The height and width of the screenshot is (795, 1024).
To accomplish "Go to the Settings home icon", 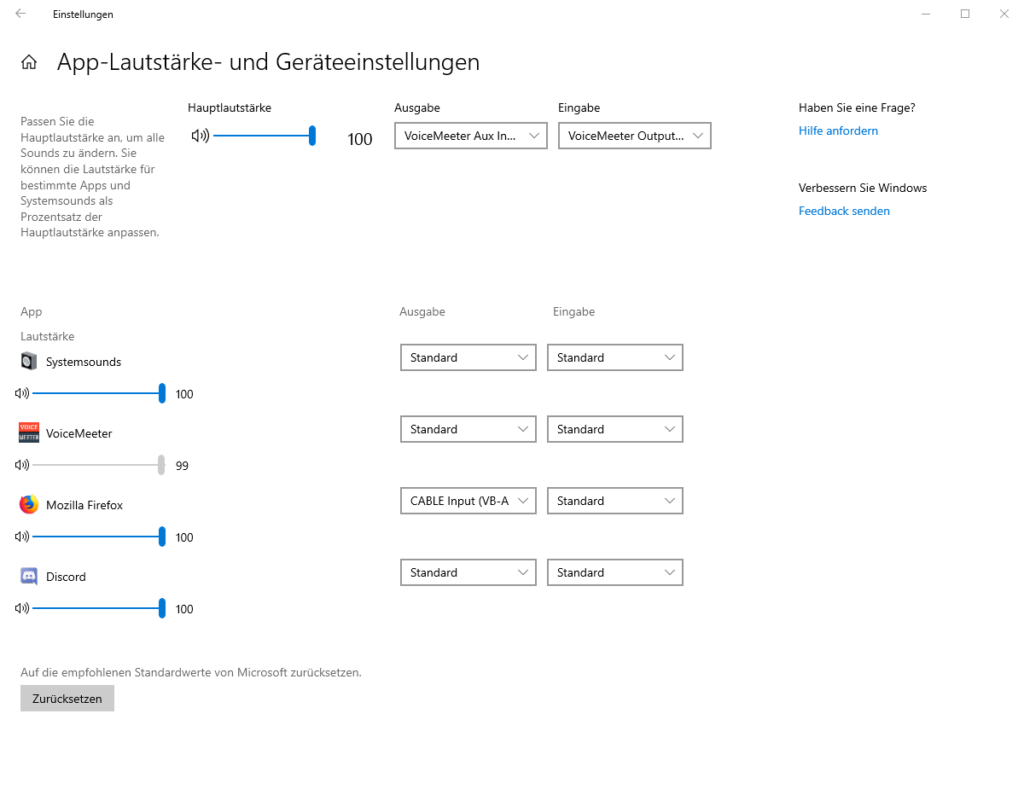I will pyautogui.click(x=29, y=62).
